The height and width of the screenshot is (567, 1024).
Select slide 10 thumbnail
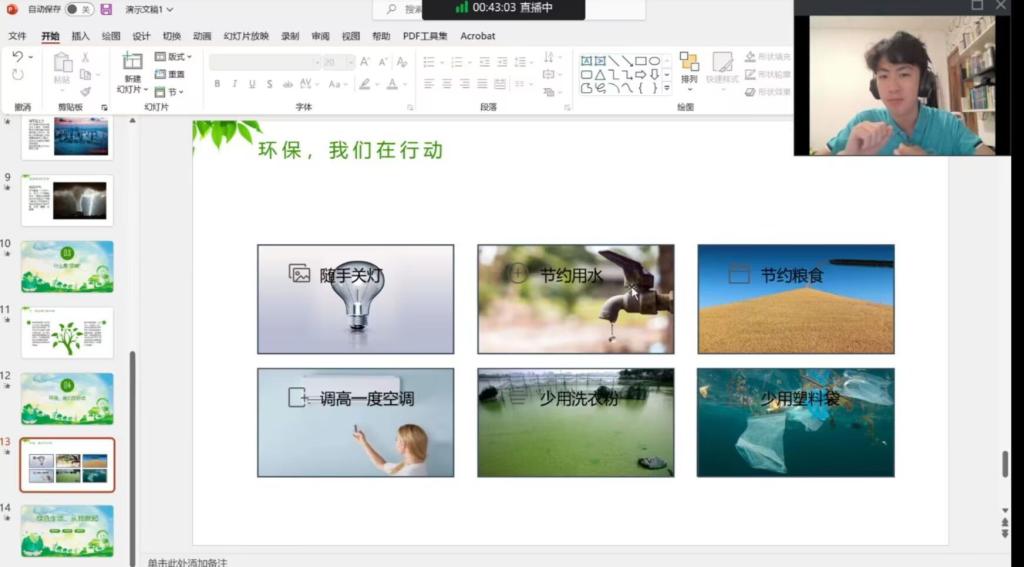67,267
